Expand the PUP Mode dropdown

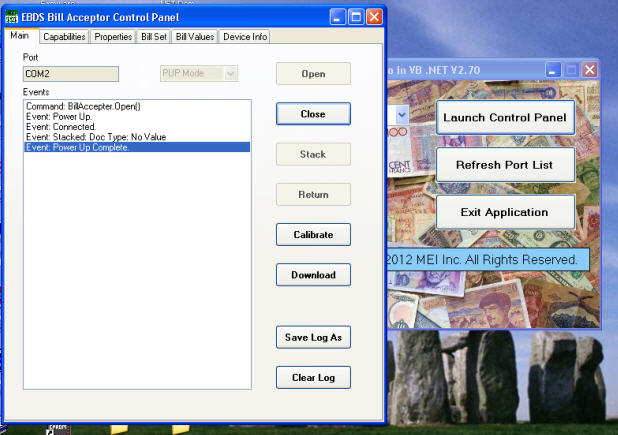231,73
